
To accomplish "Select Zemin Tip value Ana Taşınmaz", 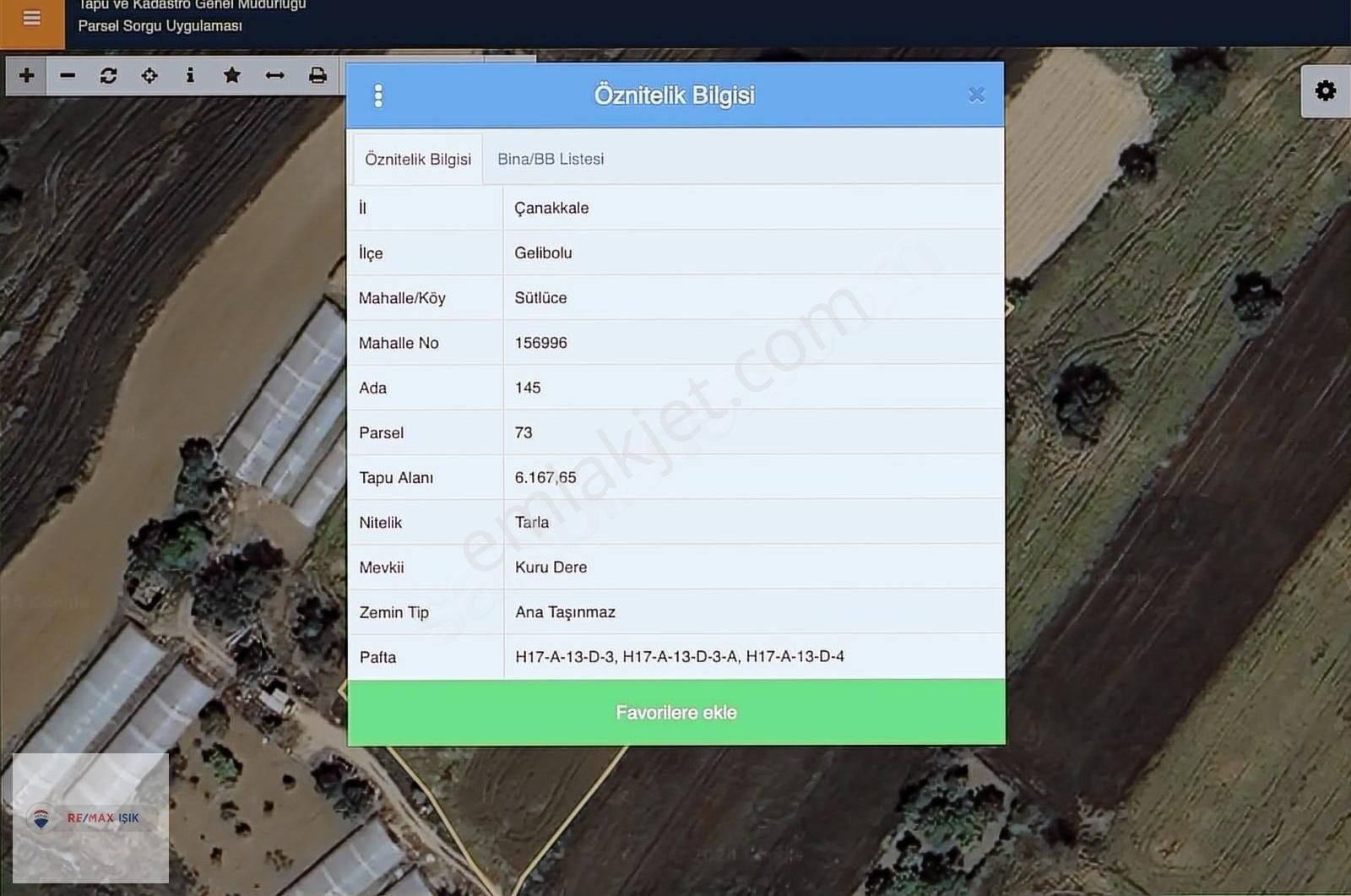I will coord(565,612).
